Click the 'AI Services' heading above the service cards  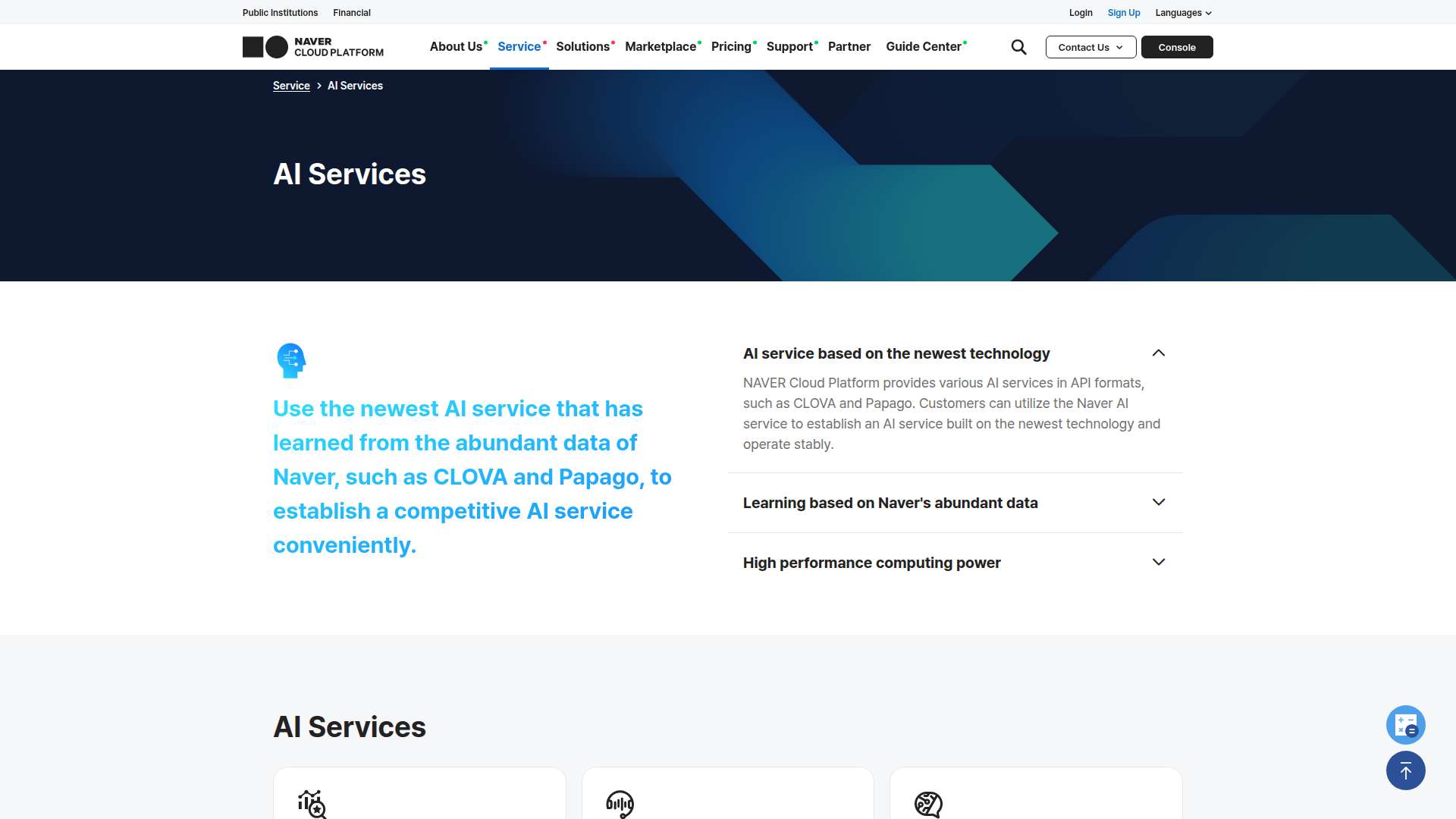click(350, 727)
